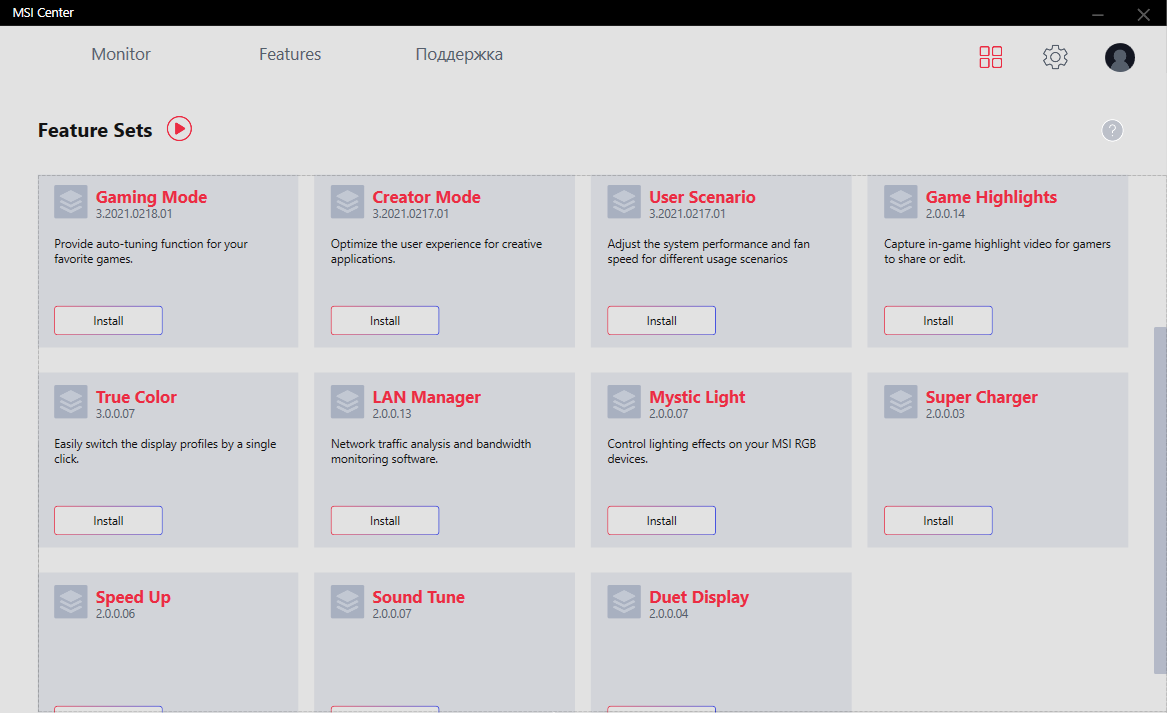Click the True Color layers icon

pyautogui.click(x=71, y=402)
